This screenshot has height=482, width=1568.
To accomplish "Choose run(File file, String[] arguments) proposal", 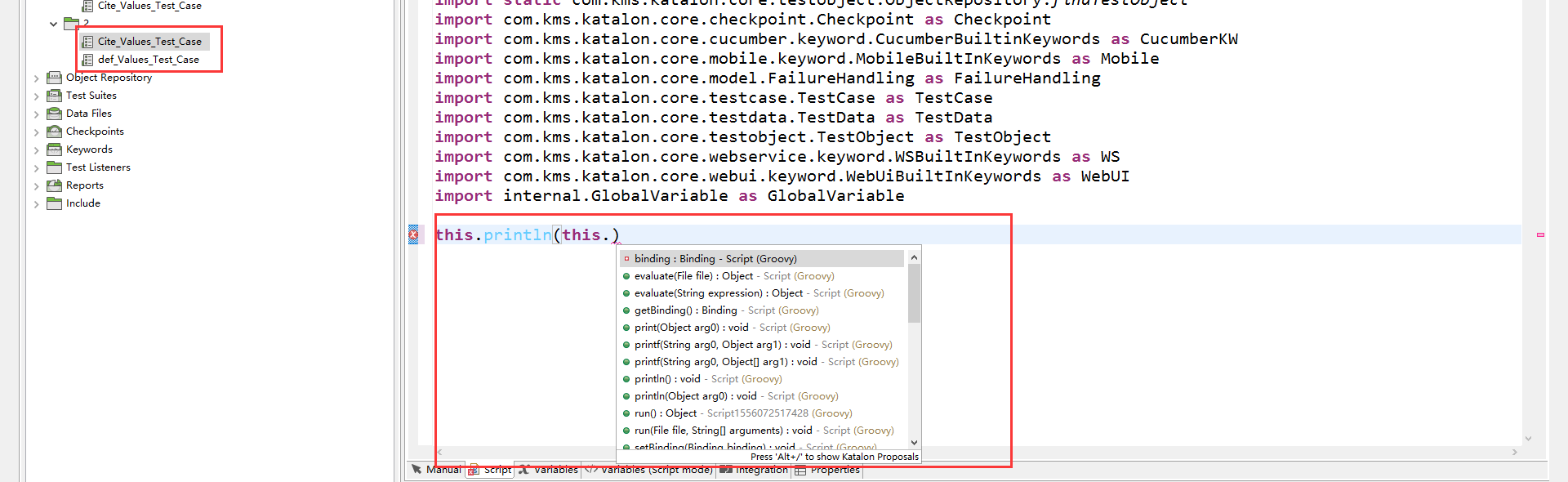I will point(762,431).
